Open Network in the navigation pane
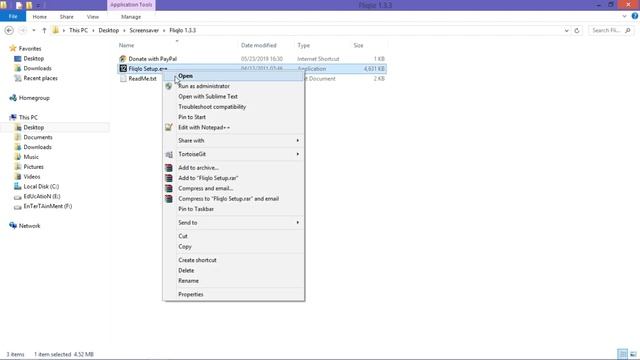The width and height of the screenshot is (640, 360). pyautogui.click(x=29, y=226)
